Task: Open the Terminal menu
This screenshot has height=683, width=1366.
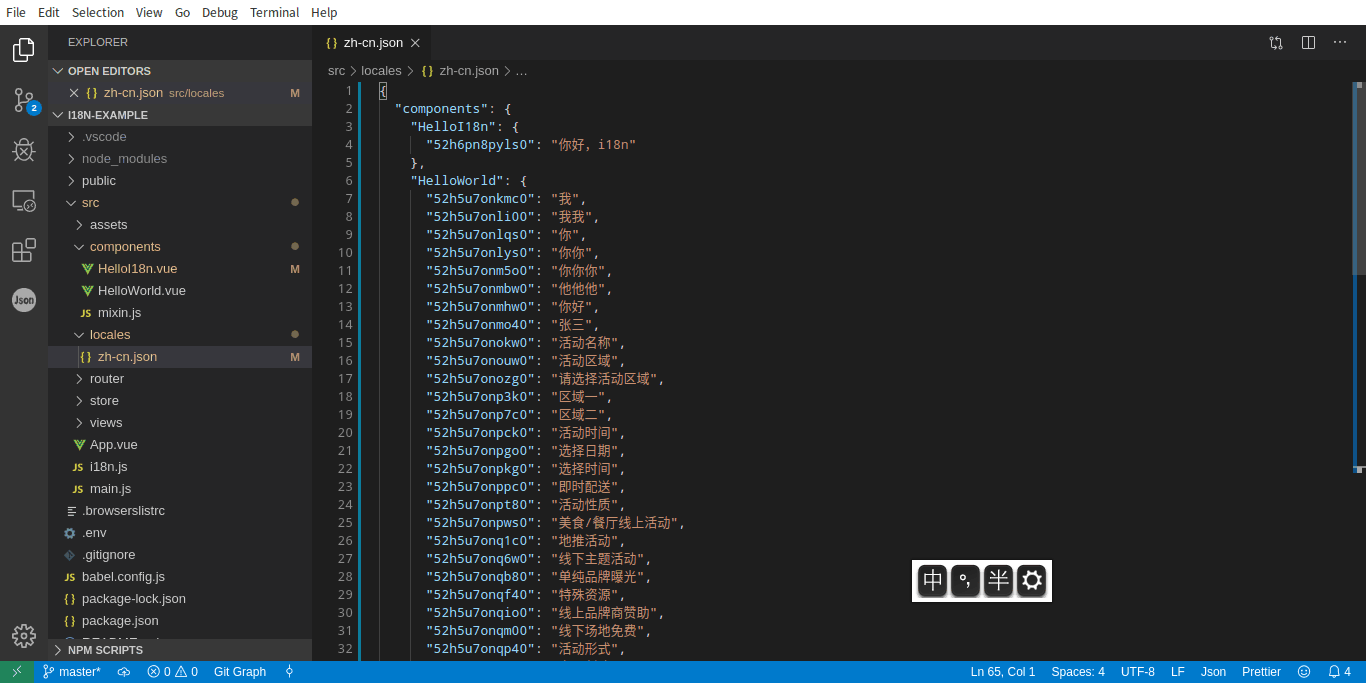Action: pos(274,12)
